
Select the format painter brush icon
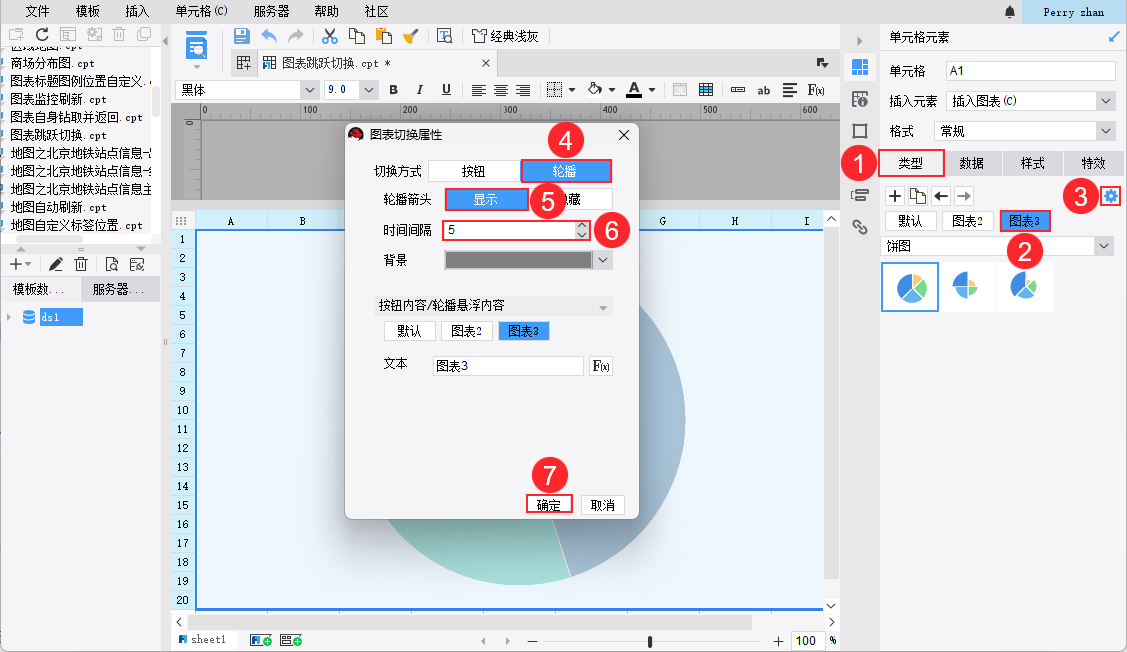coord(410,36)
